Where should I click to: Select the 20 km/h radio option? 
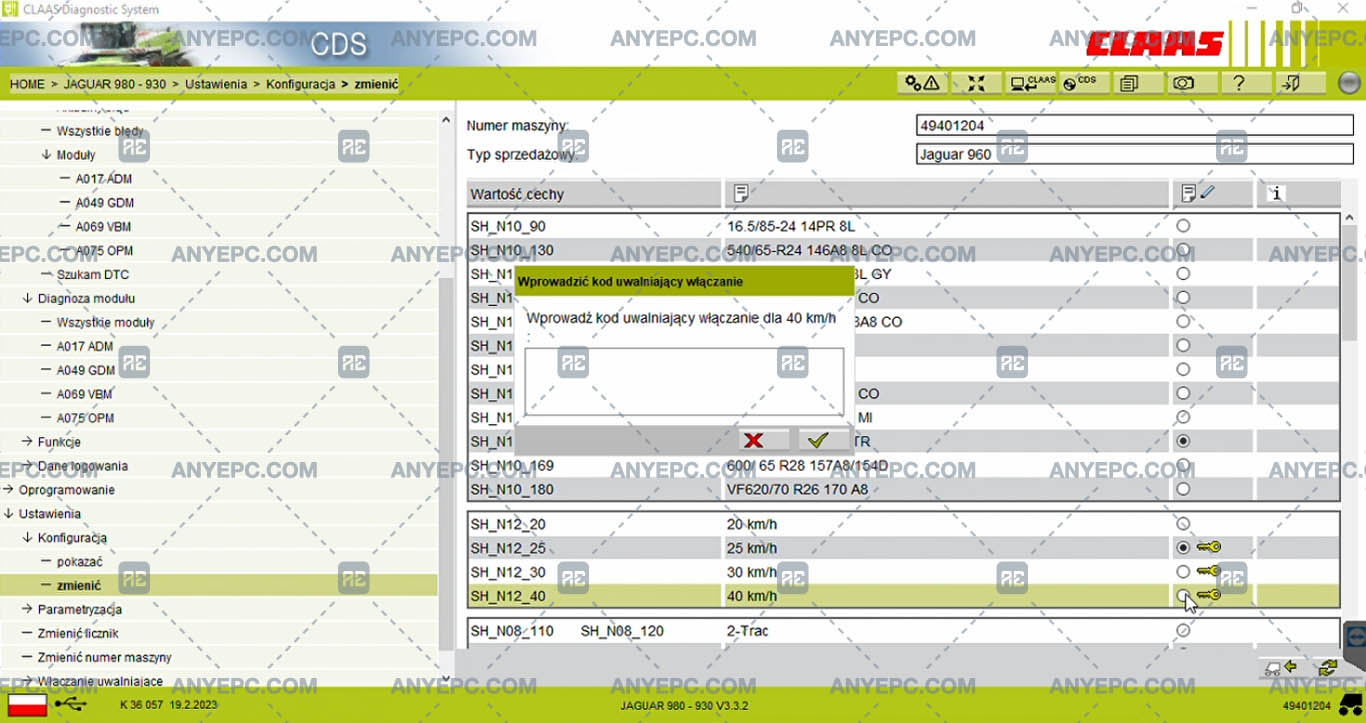(1183, 523)
